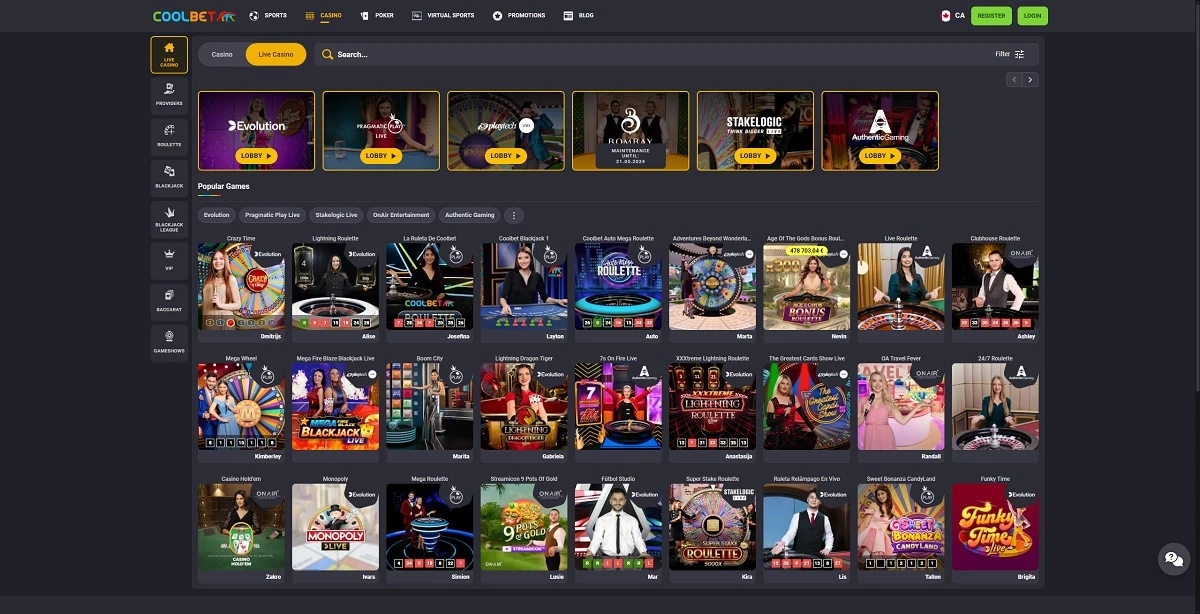The image size is (1200, 614).
Task: Open the Authentic Gaming lobby button
Action: (880, 156)
